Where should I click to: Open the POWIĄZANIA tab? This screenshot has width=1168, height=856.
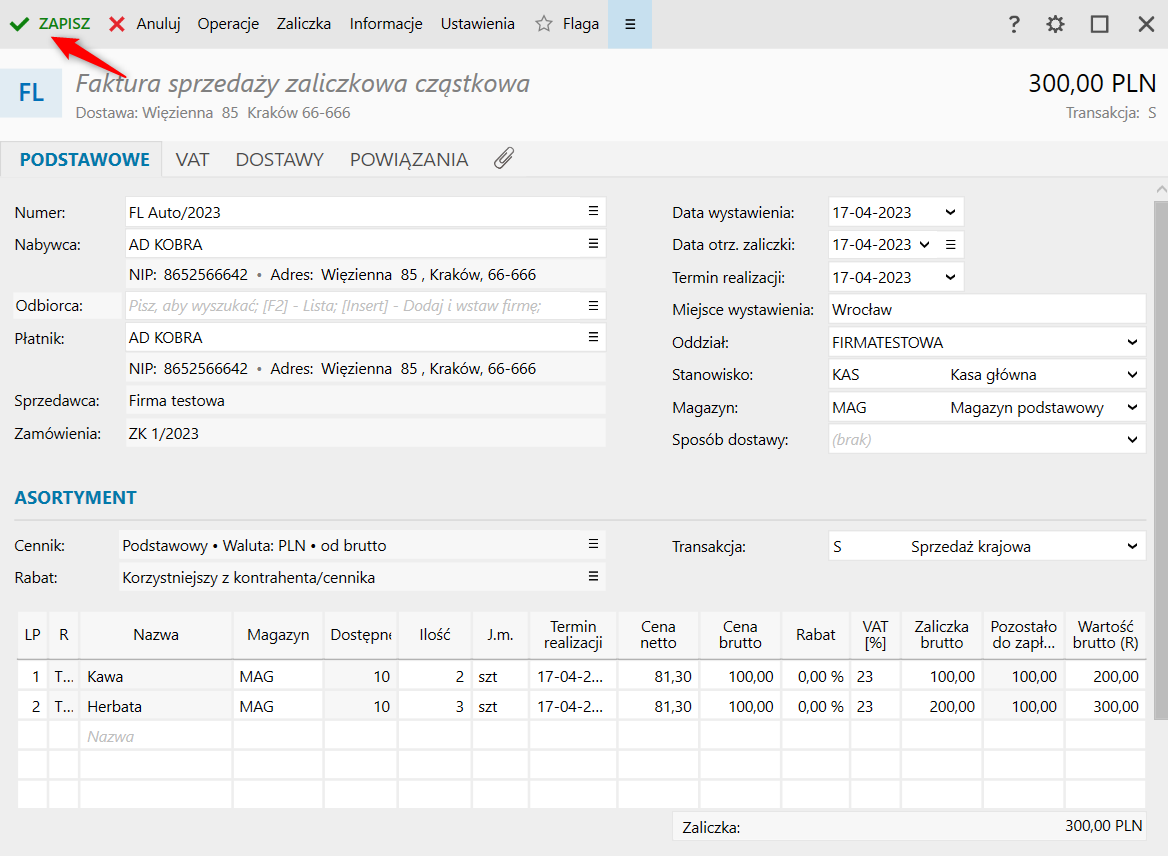[x=408, y=159]
